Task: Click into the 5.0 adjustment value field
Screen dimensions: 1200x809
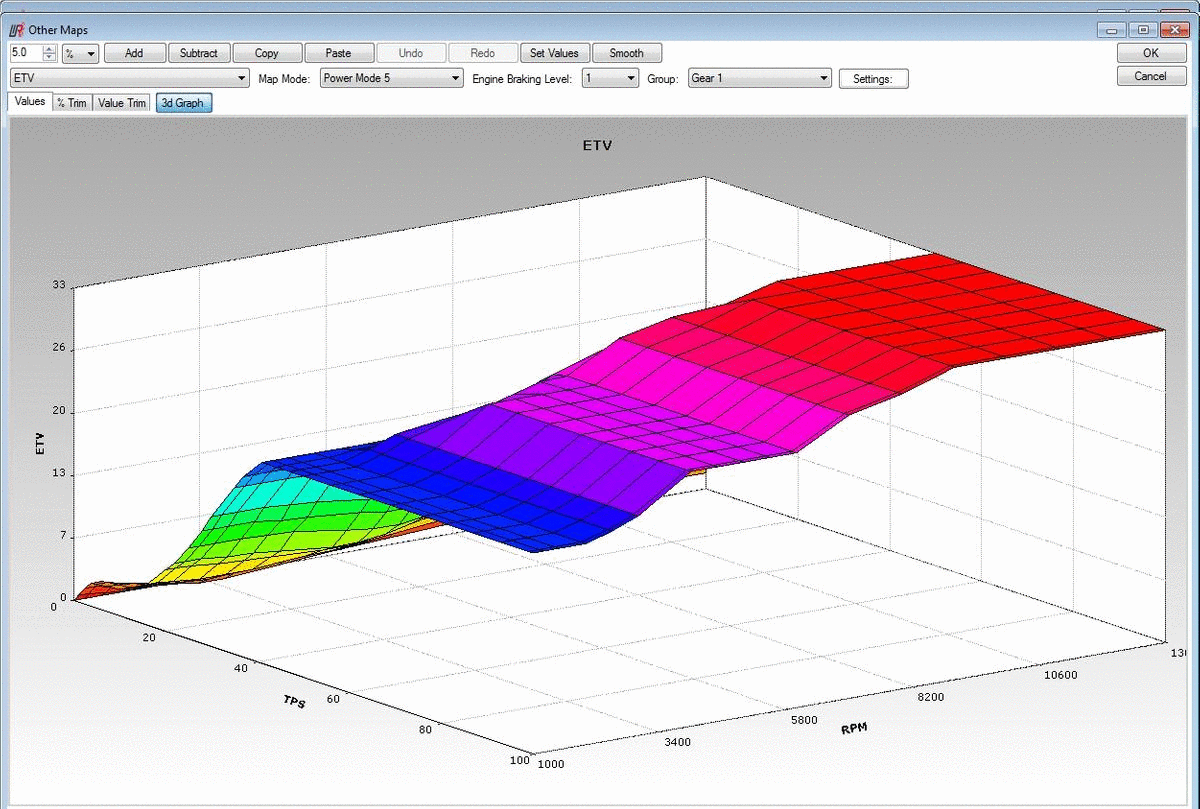Action: (x=26, y=53)
